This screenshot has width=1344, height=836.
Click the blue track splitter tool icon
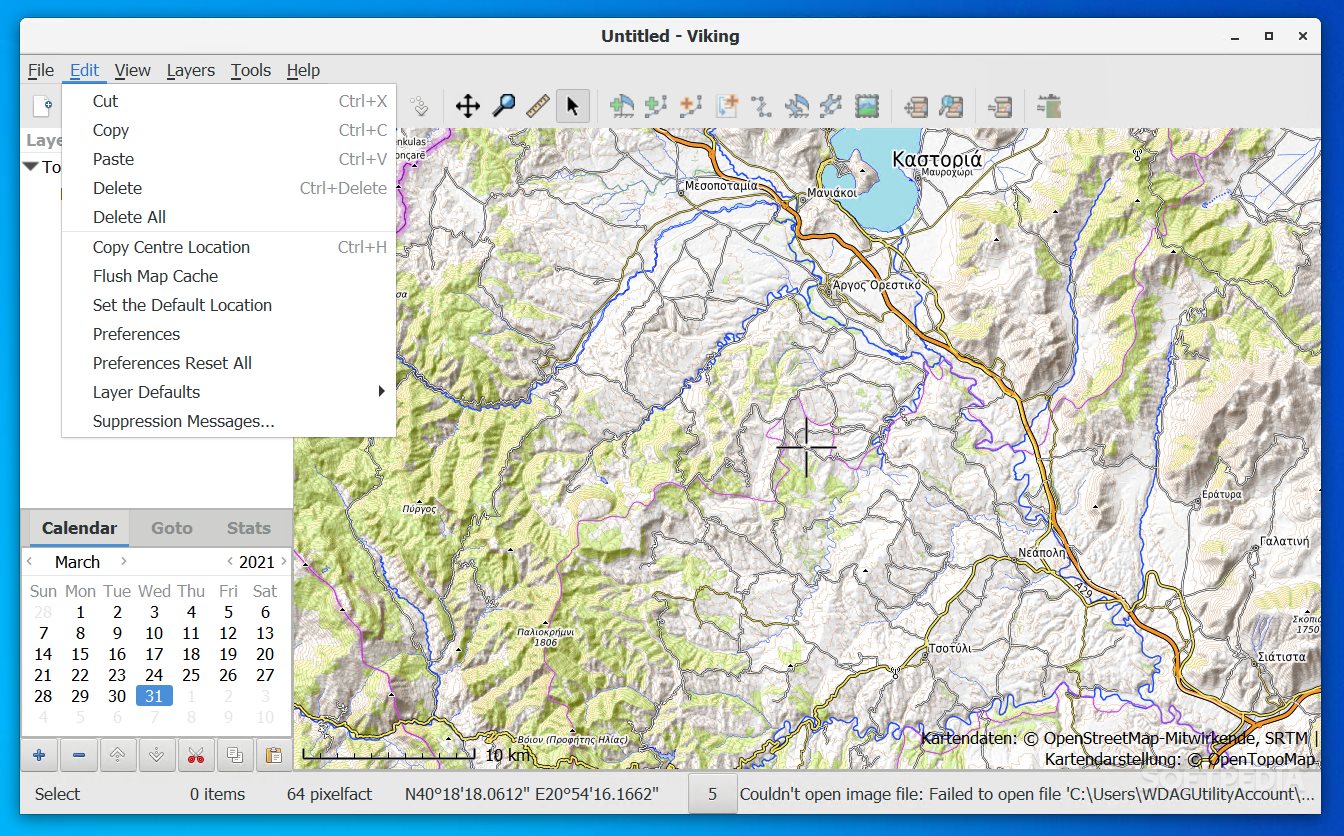[x=831, y=106]
